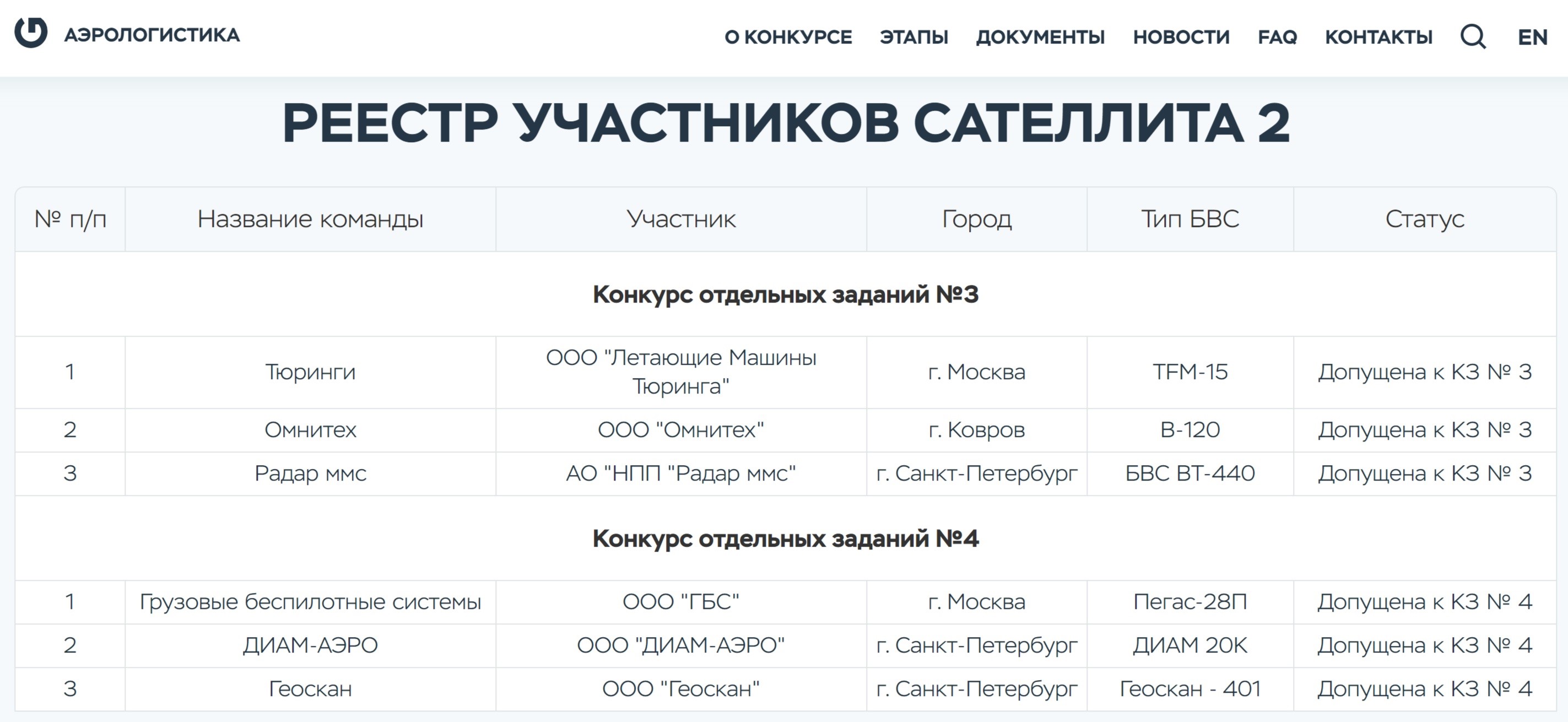Open the FAQ page

[1277, 37]
